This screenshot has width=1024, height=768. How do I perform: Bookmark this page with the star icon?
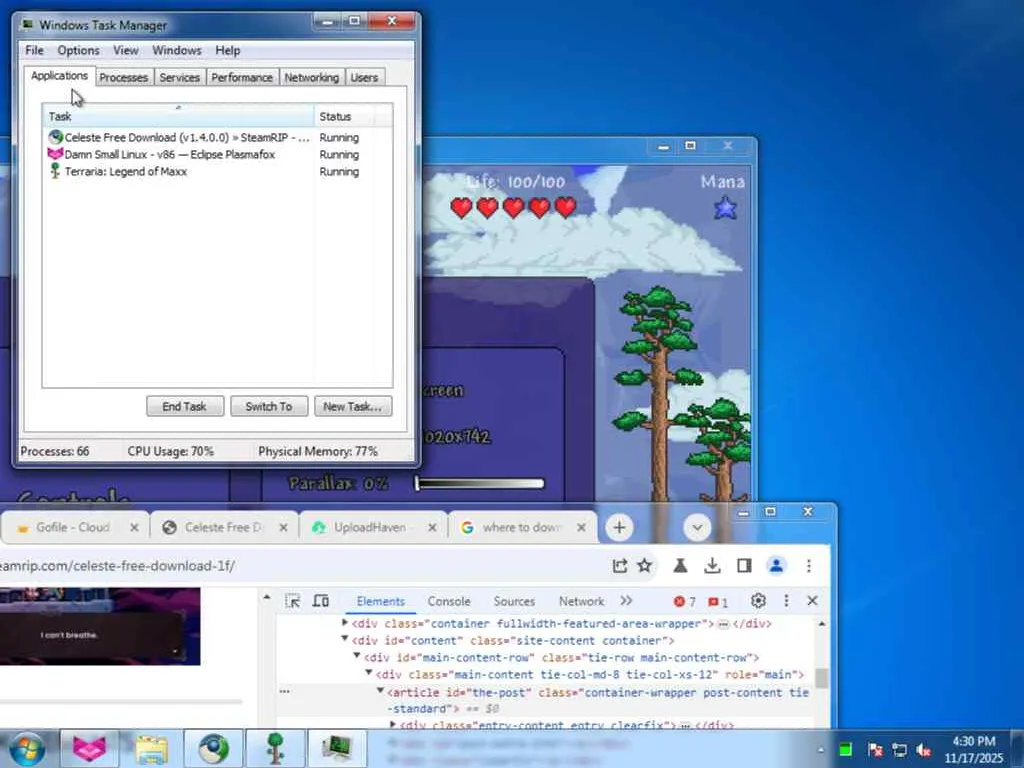645,566
